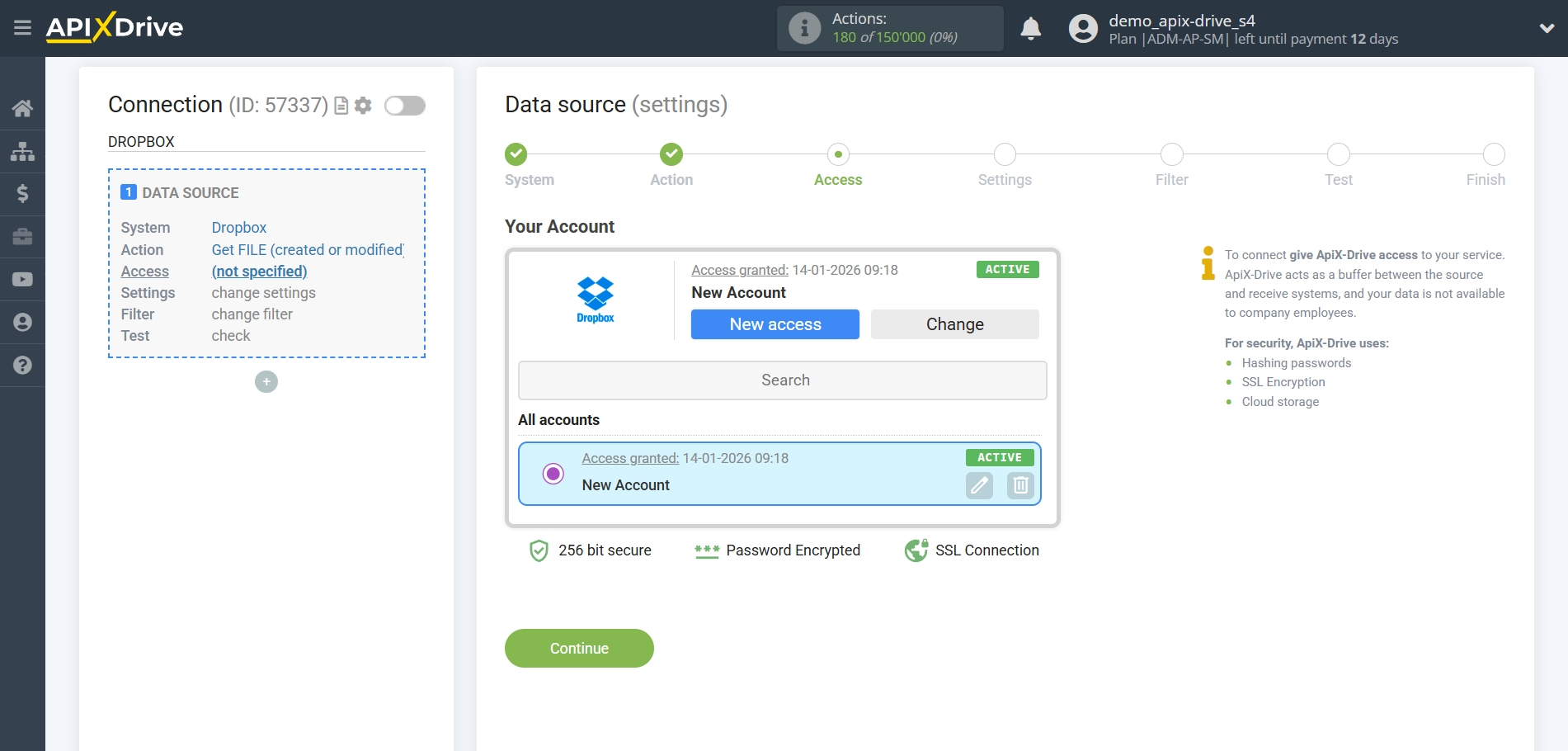Open the account dropdown chevron top right
Image resolution: width=1568 pixels, height=751 pixels.
[x=1547, y=27]
